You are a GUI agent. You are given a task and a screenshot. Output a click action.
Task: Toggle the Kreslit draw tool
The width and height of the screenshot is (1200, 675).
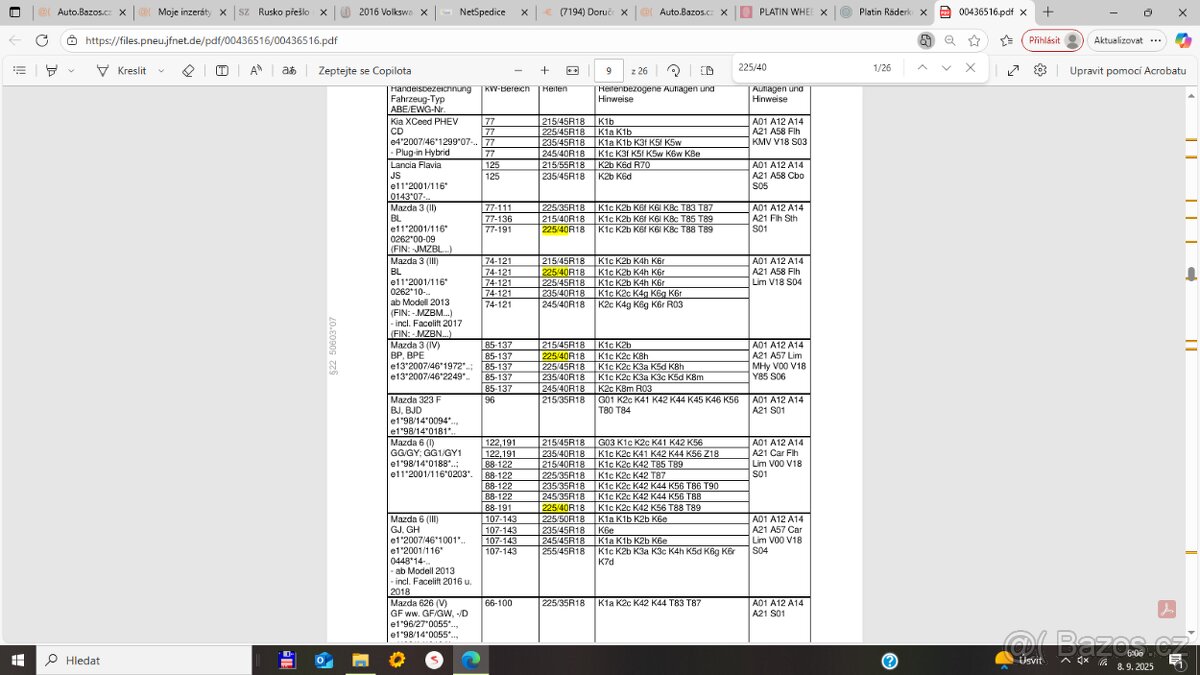pos(122,71)
